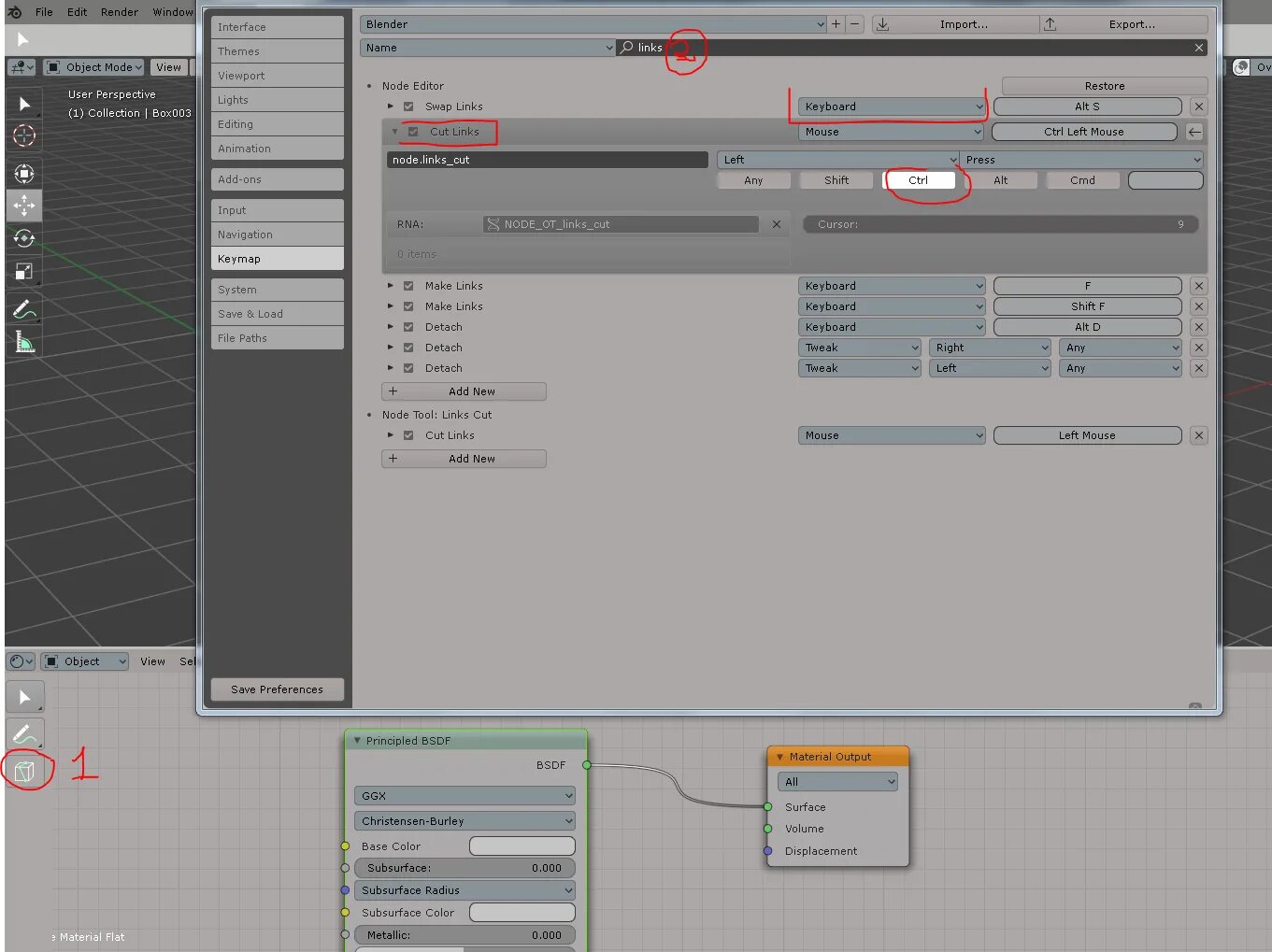Switch to the Themes preferences tab
Image resolution: width=1272 pixels, height=952 pixels.
point(278,51)
